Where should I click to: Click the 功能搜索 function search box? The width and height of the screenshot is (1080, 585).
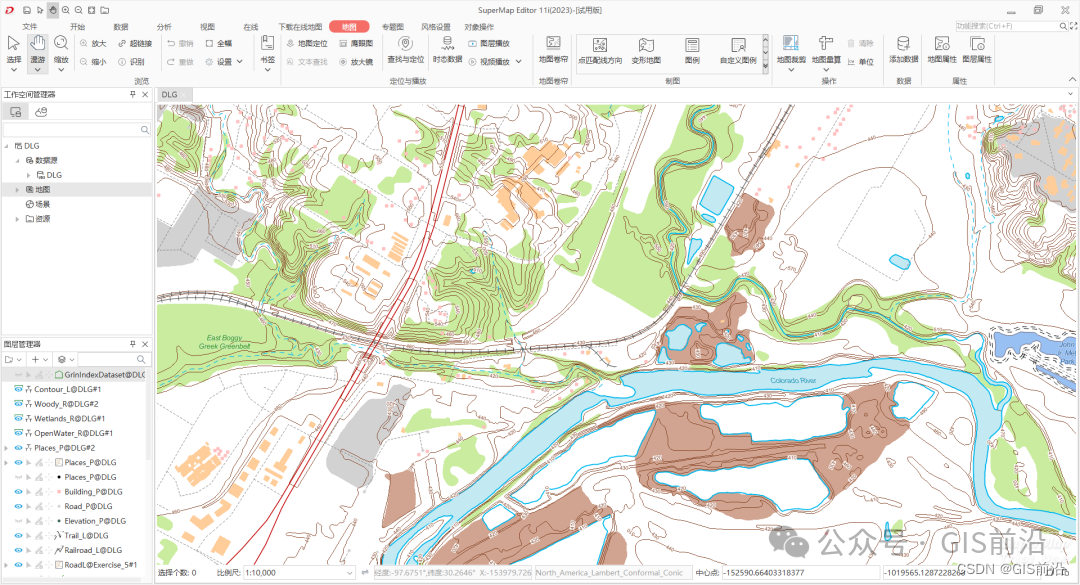[1011, 26]
